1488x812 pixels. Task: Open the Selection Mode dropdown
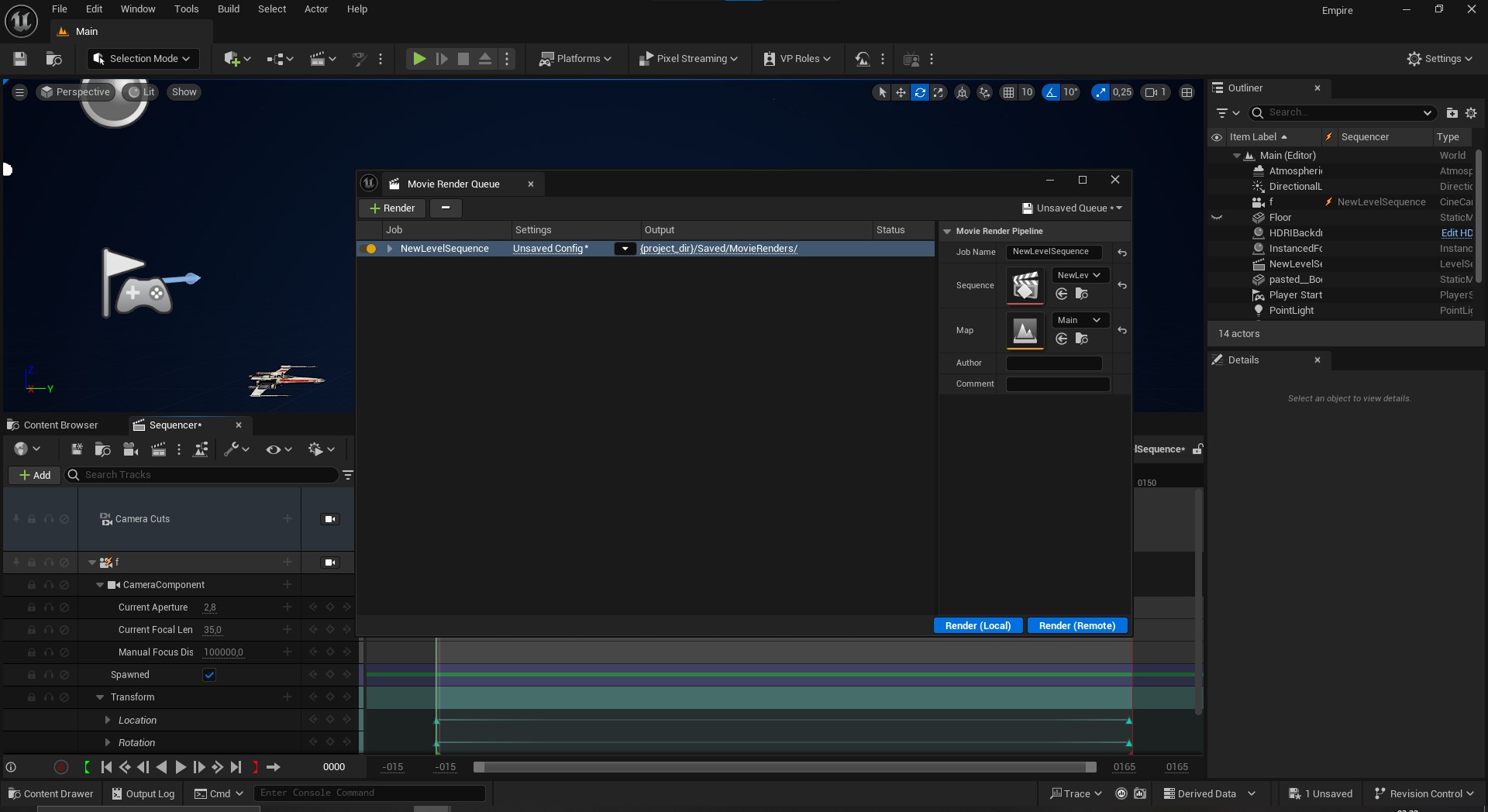coord(143,59)
